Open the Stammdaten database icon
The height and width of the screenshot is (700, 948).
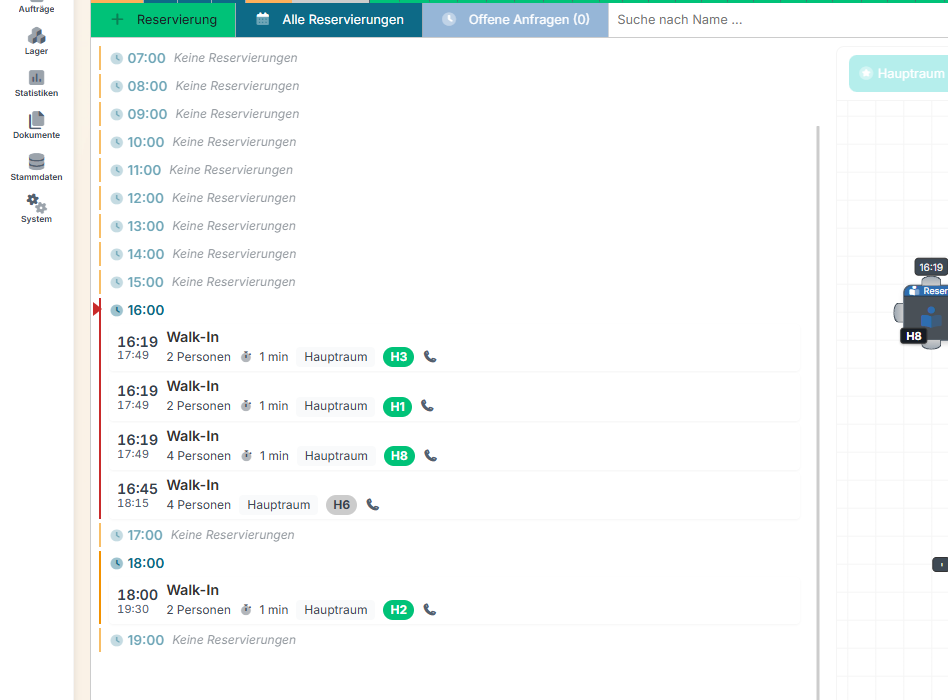click(x=36, y=161)
